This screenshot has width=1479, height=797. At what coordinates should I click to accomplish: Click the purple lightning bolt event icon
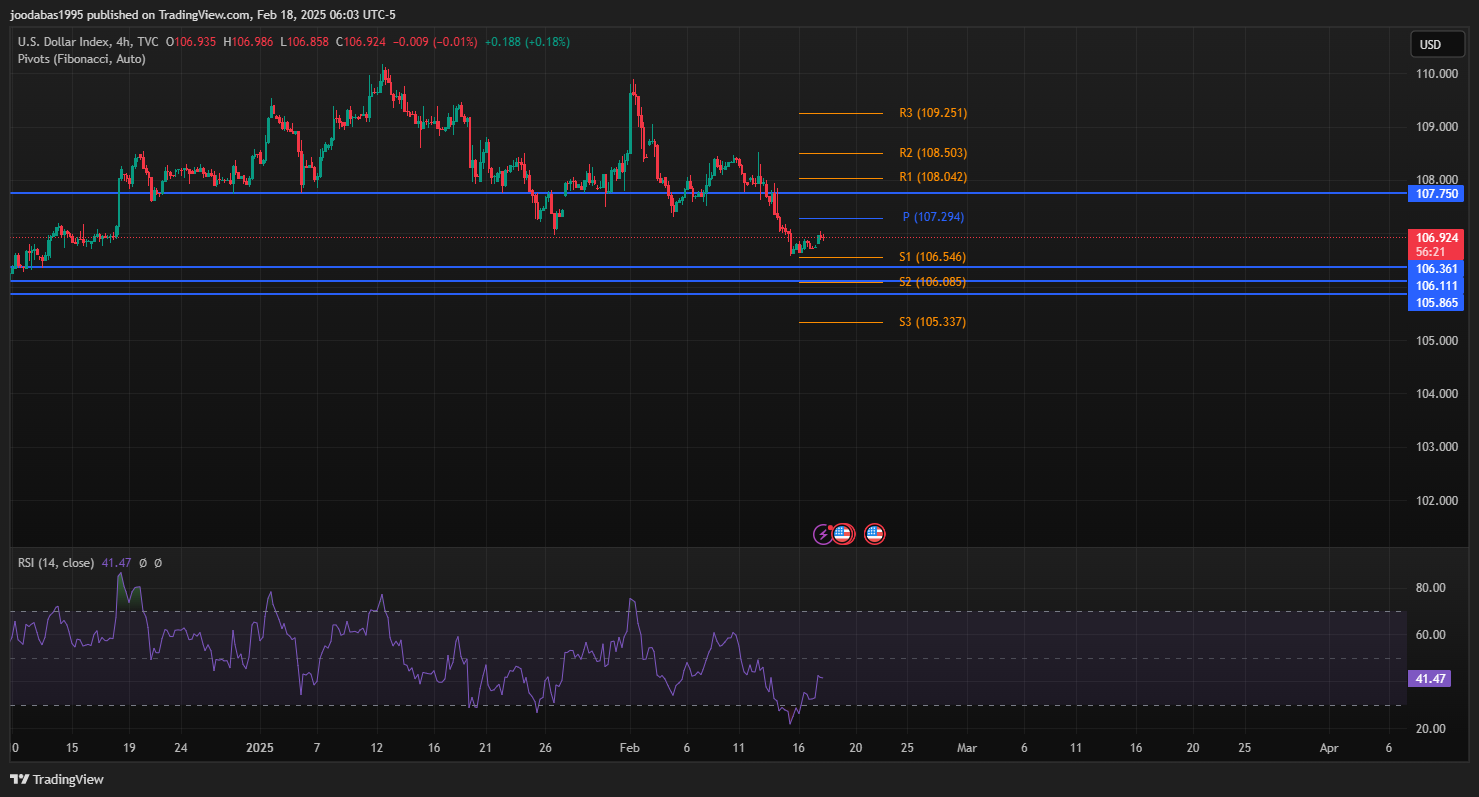pos(822,534)
